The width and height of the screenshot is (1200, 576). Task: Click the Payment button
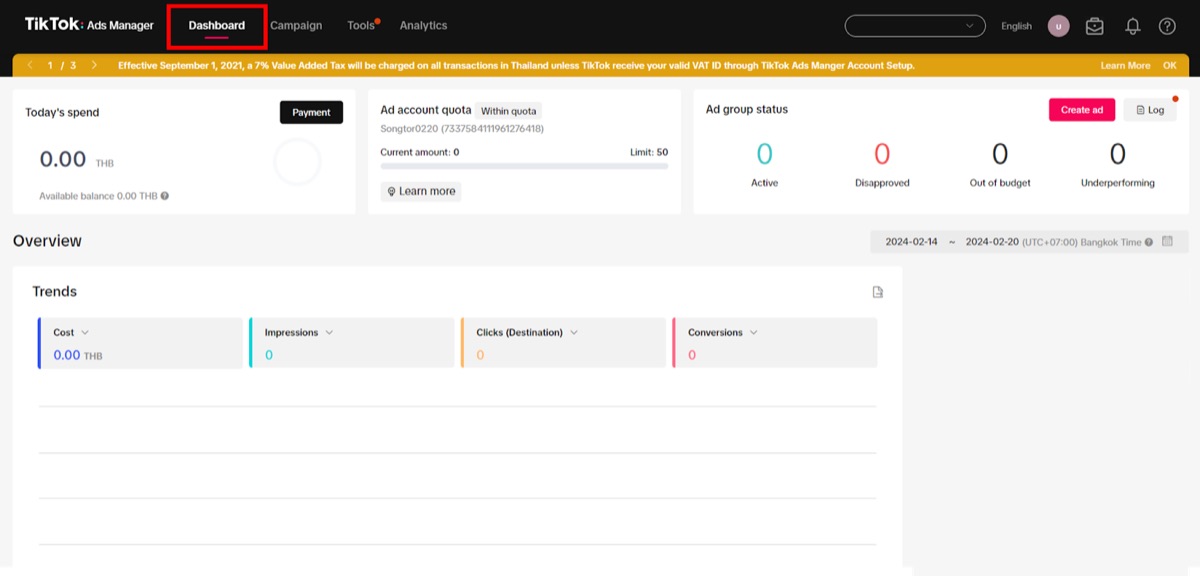click(311, 112)
